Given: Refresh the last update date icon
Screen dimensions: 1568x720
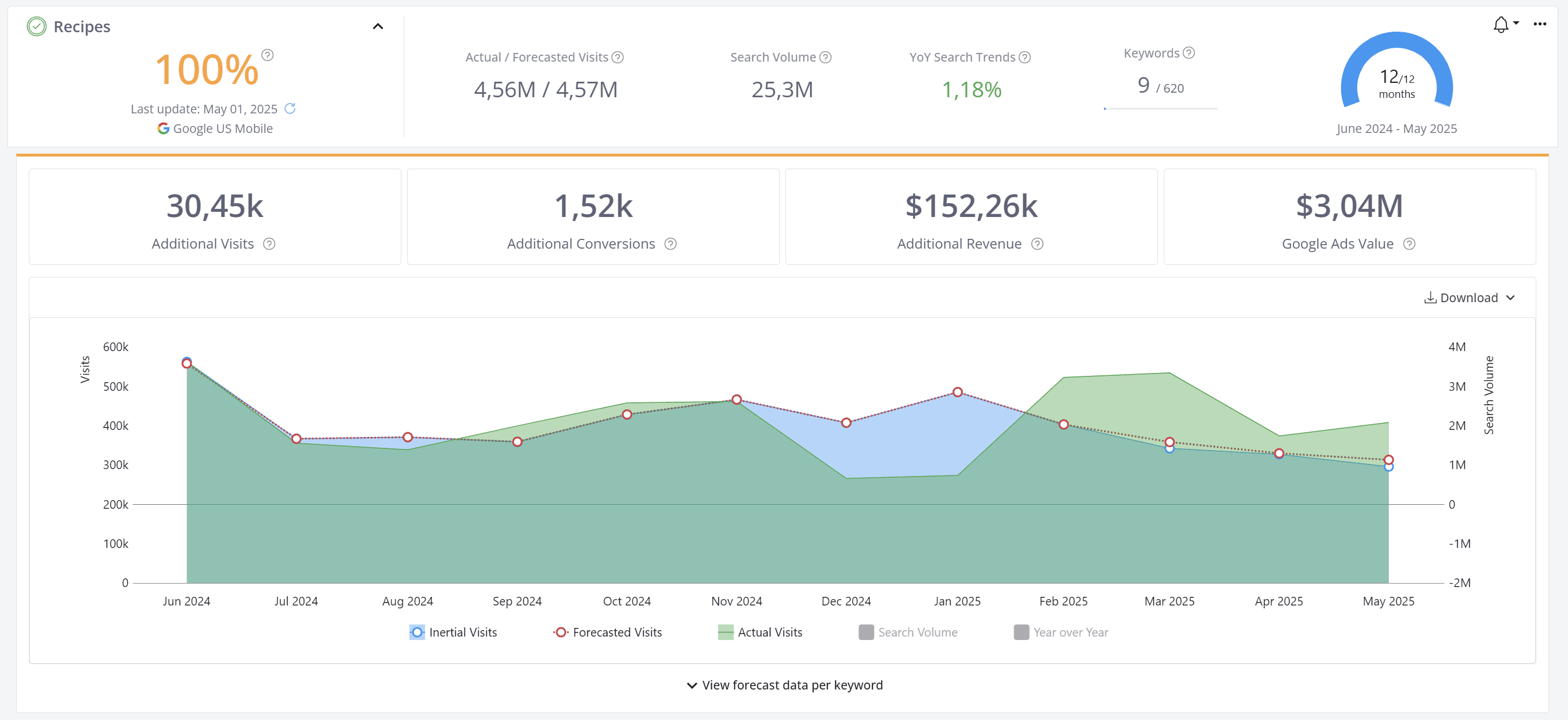Looking at the screenshot, I should pyautogui.click(x=290, y=108).
